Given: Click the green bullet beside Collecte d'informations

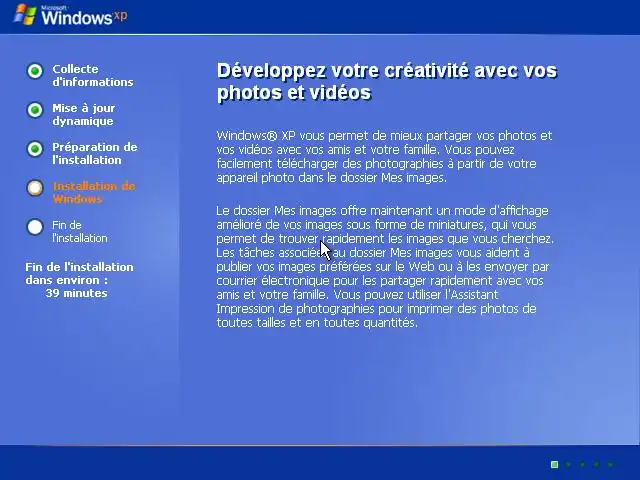Looking at the screenshot, I should (35, 71).
